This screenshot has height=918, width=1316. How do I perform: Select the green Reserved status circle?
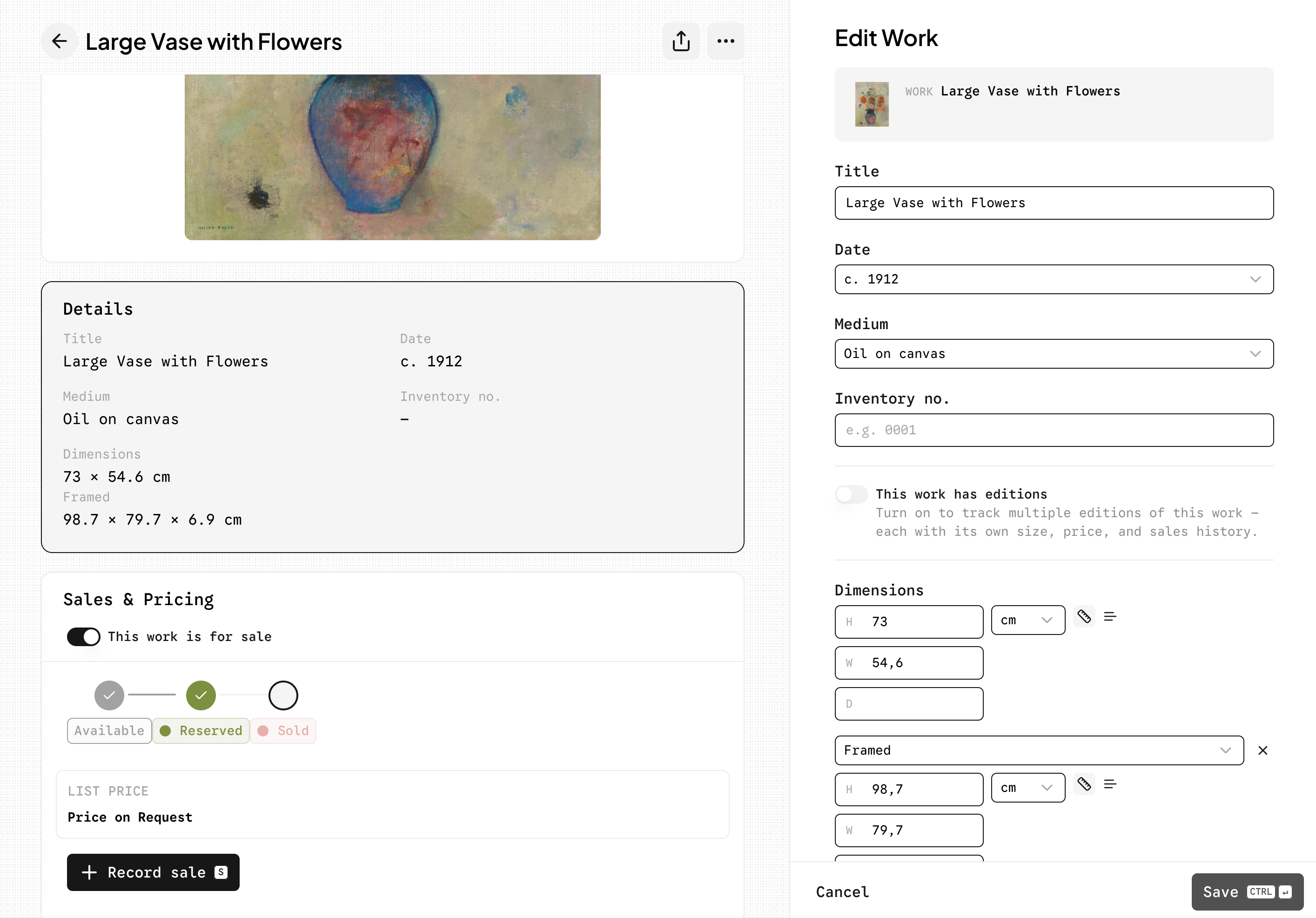point(201,695)
